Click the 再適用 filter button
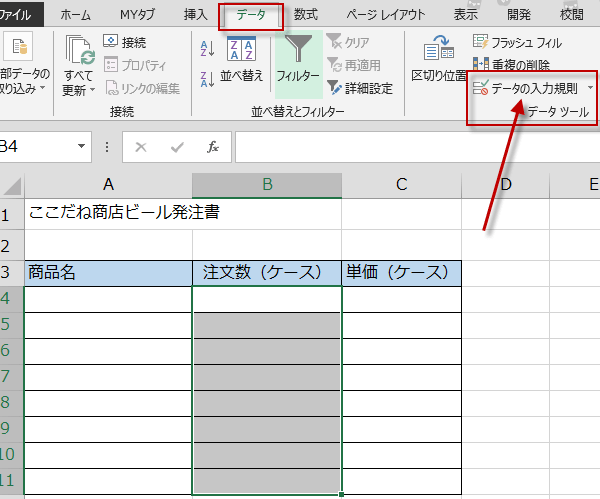The image size is (600, 499). 354,65
